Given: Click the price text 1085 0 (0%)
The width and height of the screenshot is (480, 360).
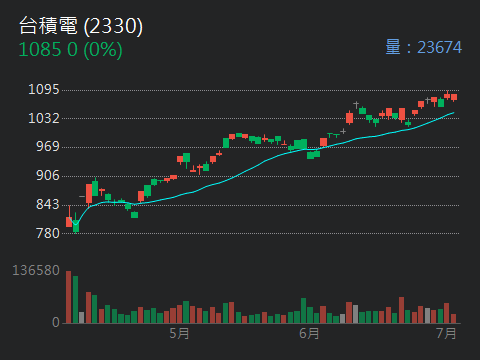Looking at the screenshot, I should (x=71, y=50).
